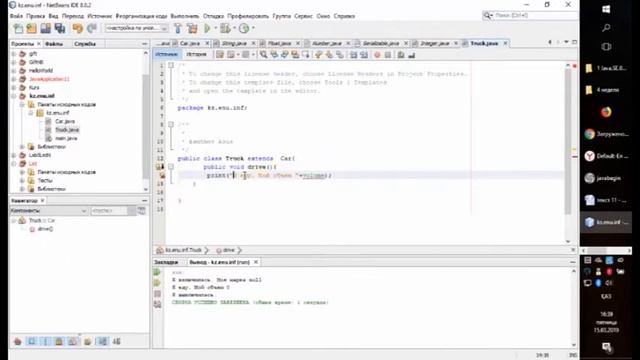Click the Build Project hammer icon
640x360 pixels.
click(x=178, y=28)
